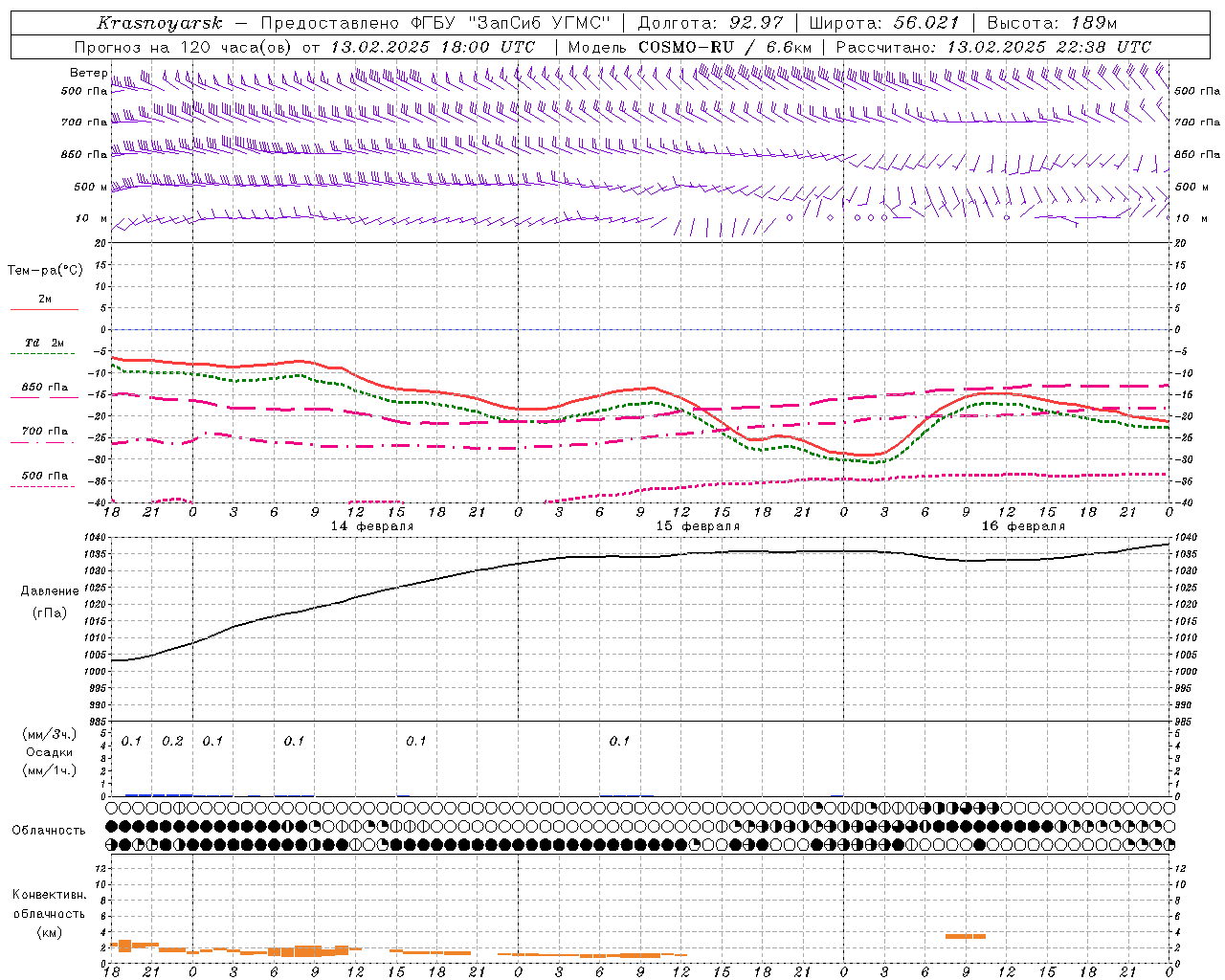Viewport: 1225px width, 980px height.
Task: Click the Ветер wind panel label
Action: point(88,73)
